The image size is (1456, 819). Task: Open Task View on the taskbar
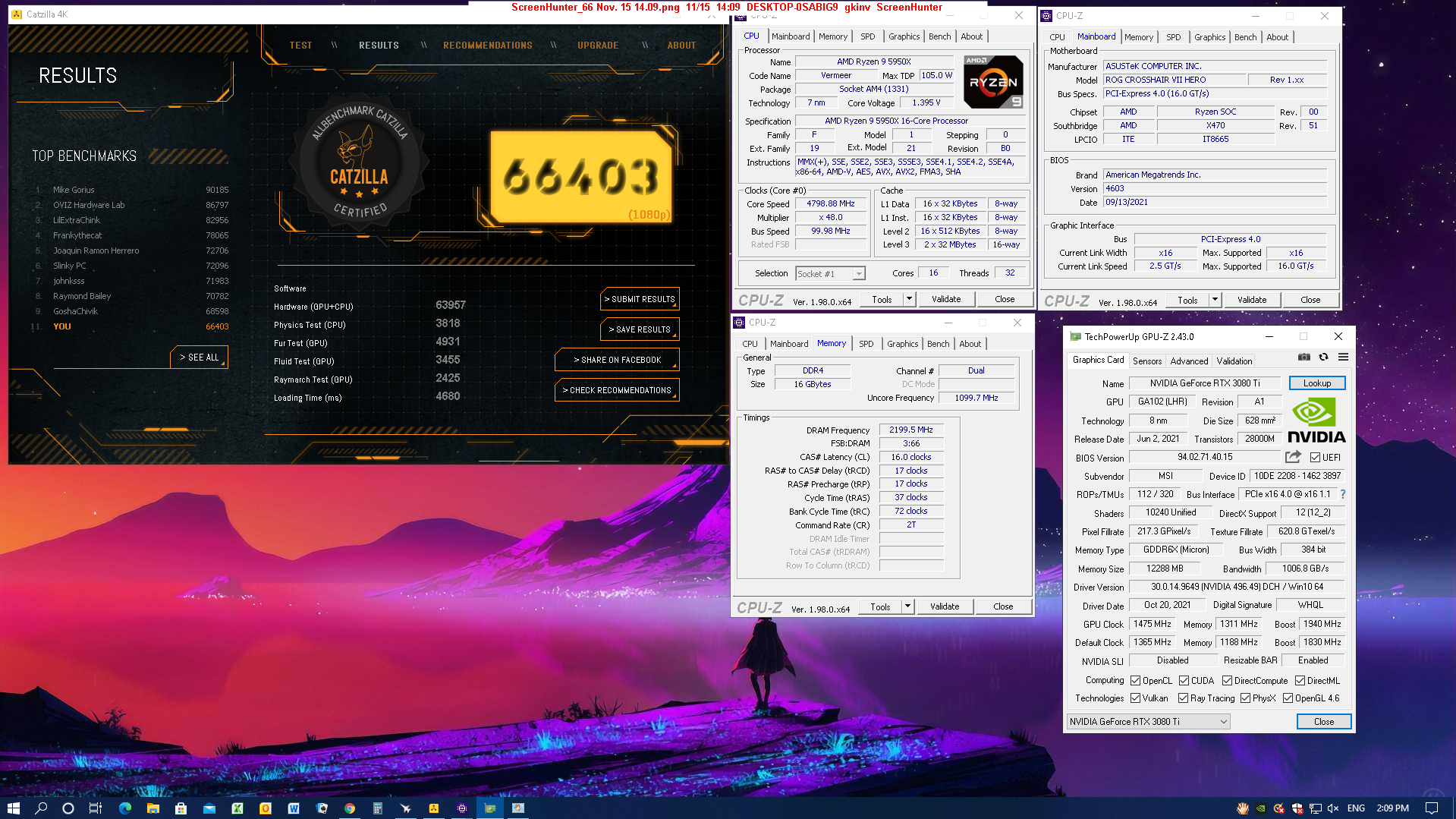[x=96, y=808]
